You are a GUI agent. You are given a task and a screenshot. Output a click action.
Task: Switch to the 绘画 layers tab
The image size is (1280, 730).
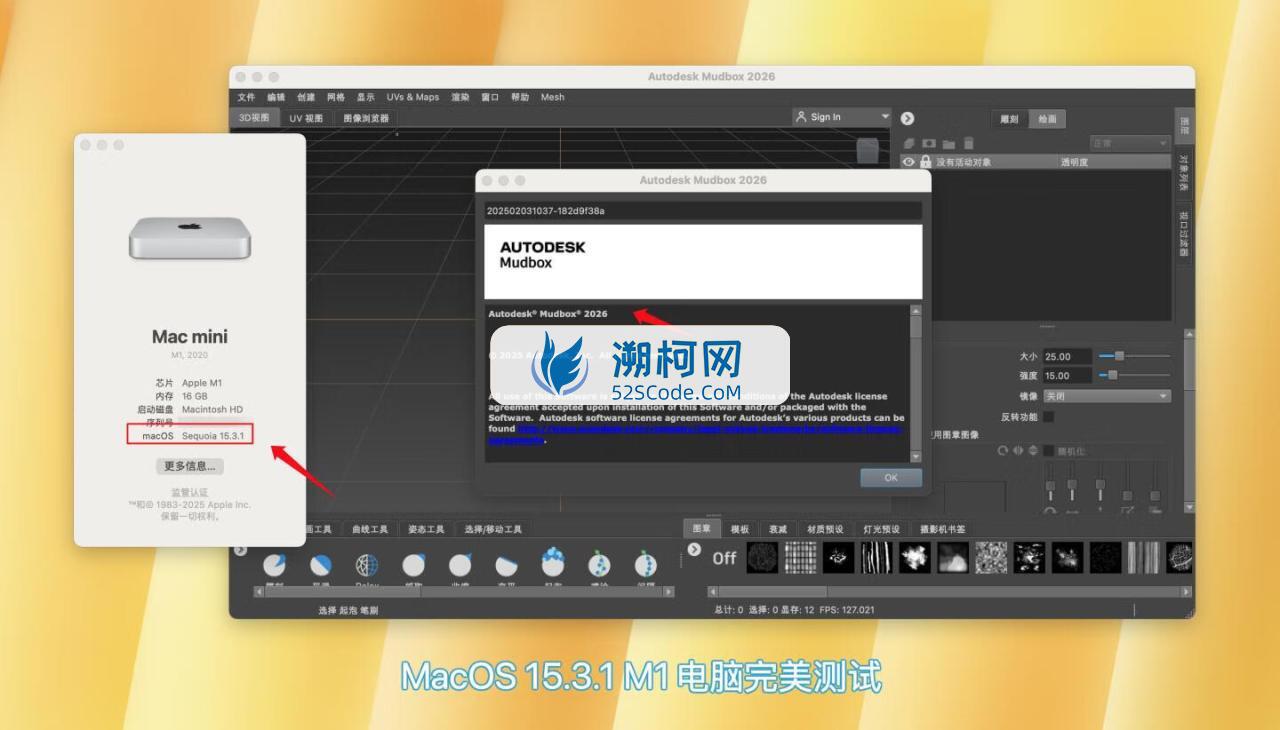point(1047,119)
